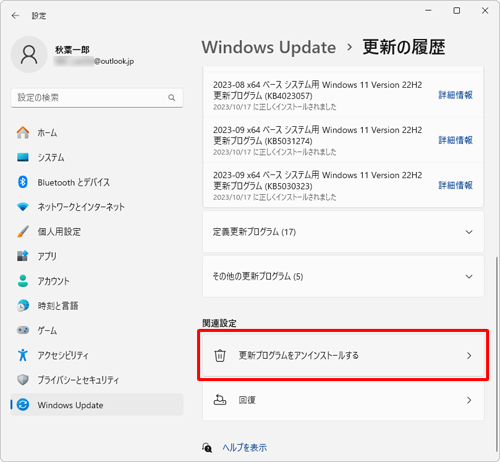The height and width of the screenshot is (462, 500).
Task: Open 更新プログラムをアンインストールする
Action: pyautogui.click(x=343, y=355)
